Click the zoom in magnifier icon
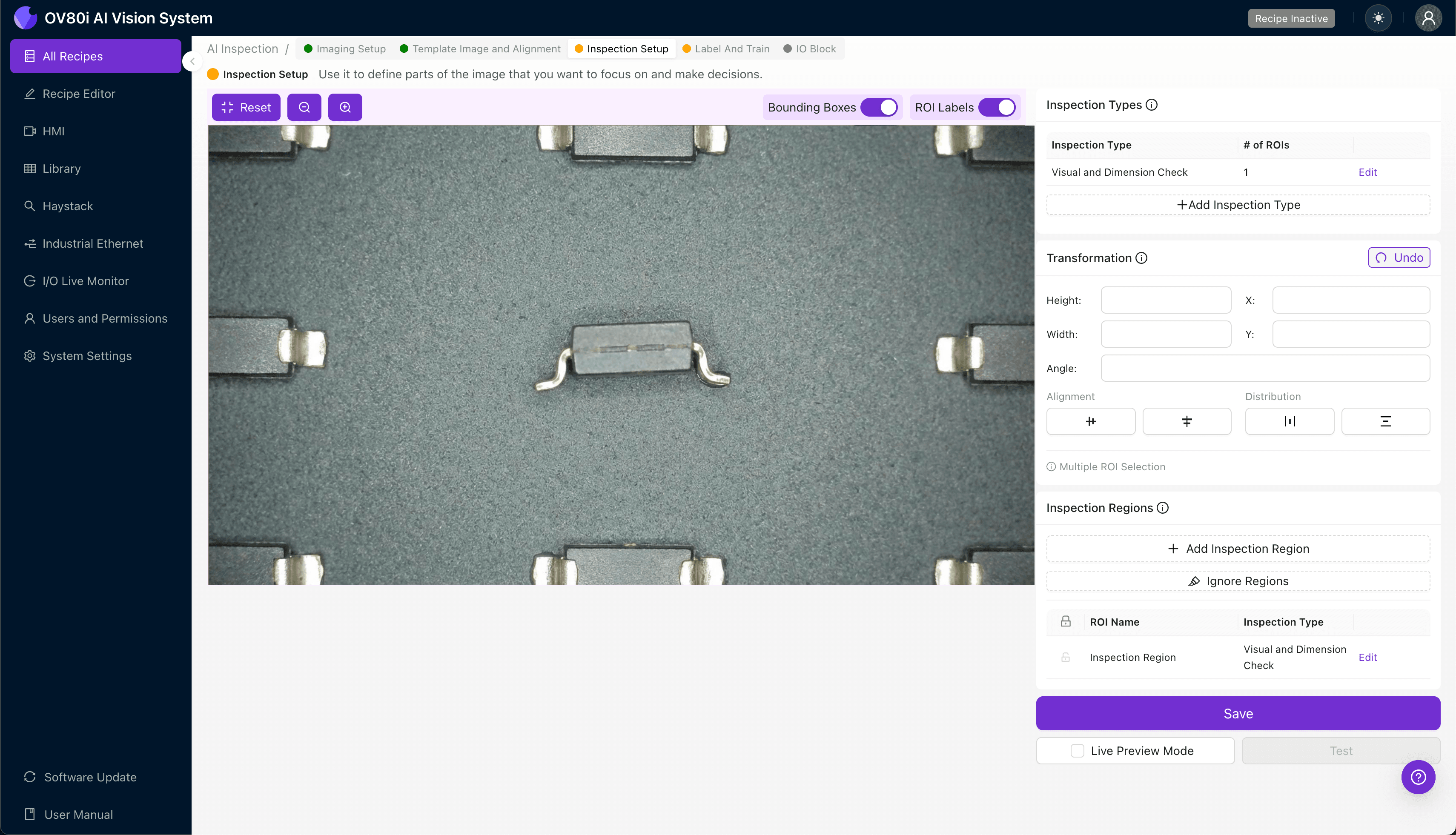The image size is (1456, 835). click(345, 107)
